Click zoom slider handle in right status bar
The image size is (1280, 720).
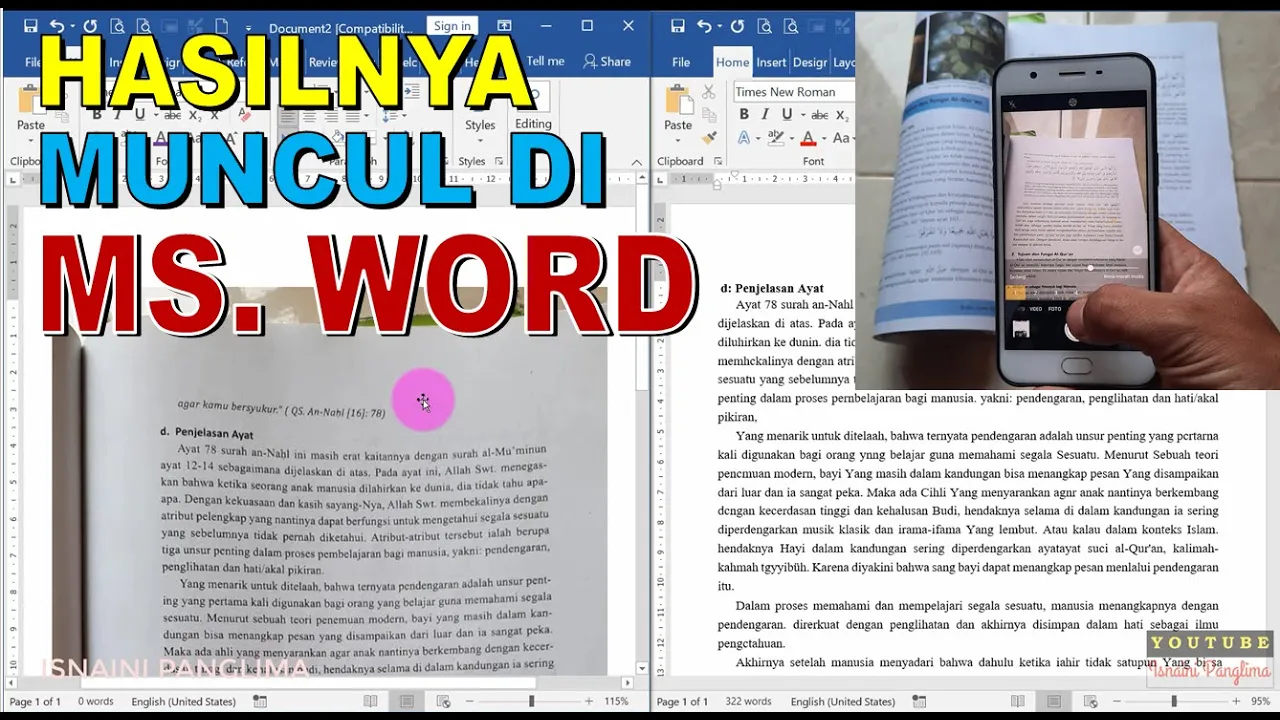1174,702
